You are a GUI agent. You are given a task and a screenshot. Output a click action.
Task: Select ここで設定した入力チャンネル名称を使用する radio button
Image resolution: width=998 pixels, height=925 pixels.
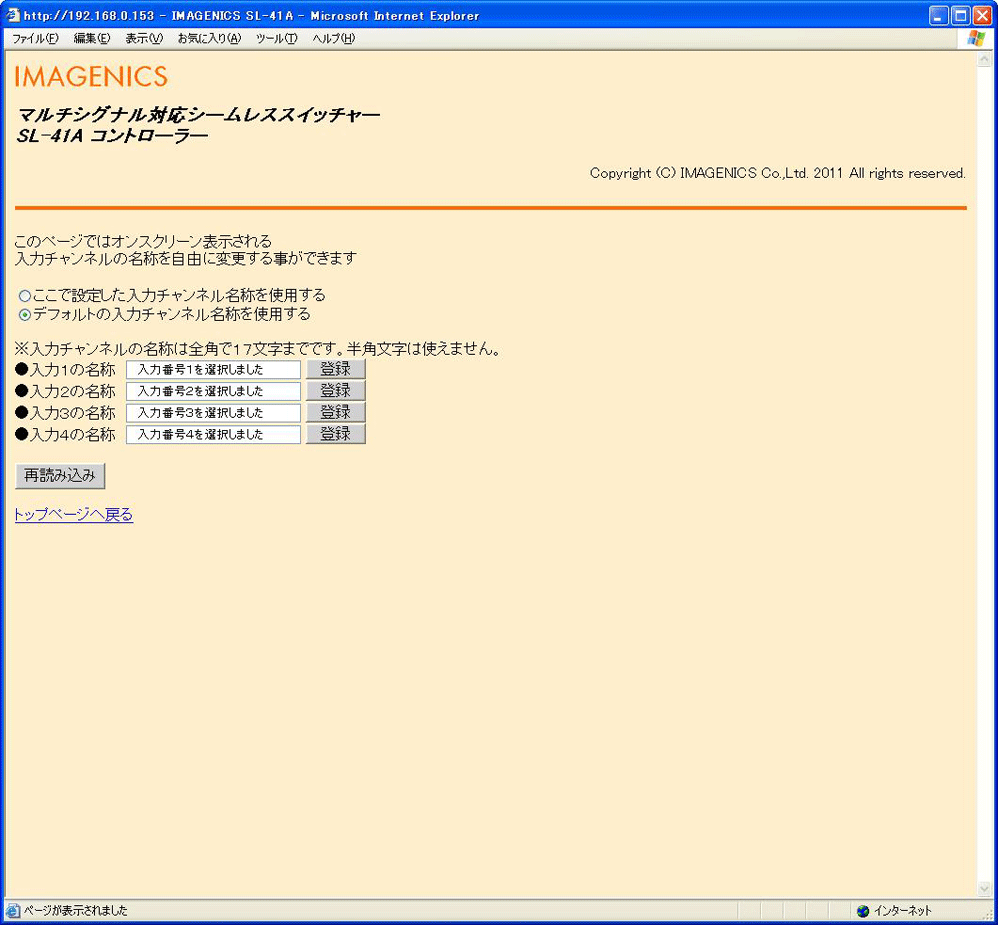click(x=25, y=296)
